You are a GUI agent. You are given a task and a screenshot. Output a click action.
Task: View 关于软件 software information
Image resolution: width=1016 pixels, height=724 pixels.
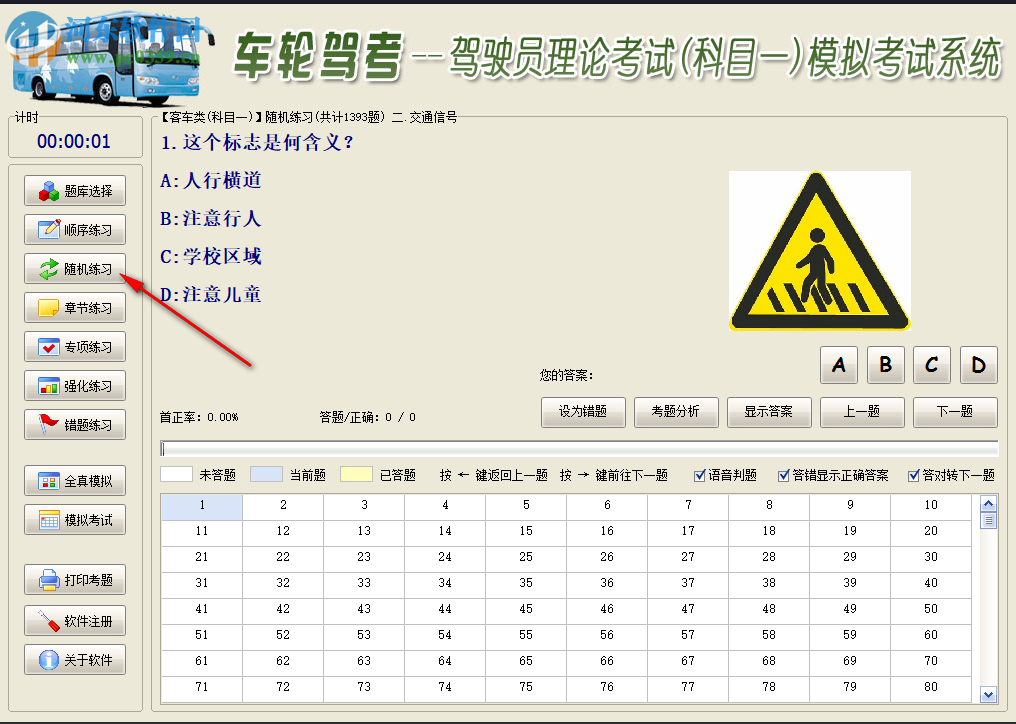coord(75,658)
